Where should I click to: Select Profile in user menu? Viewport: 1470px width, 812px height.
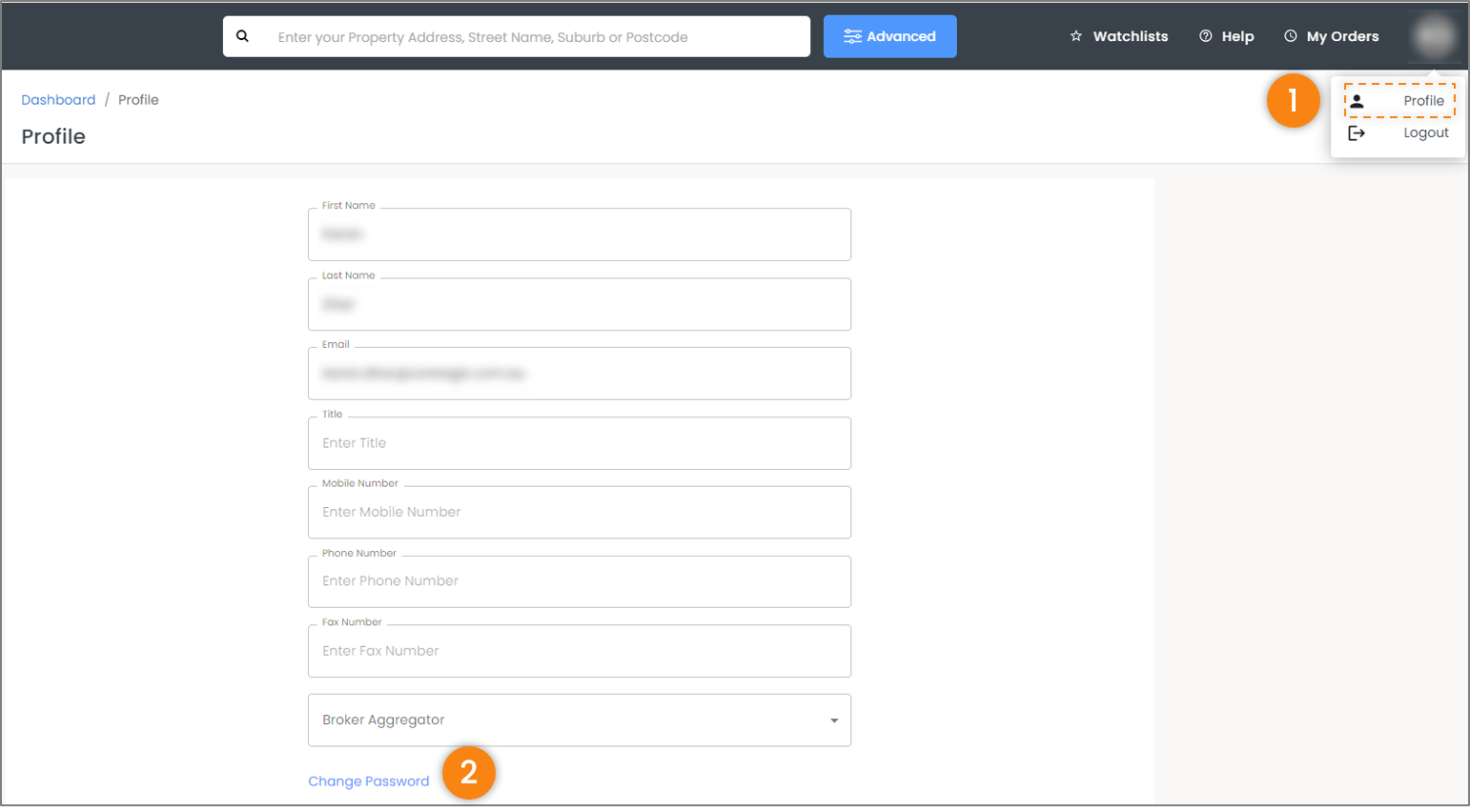(x=1399, y=100)
